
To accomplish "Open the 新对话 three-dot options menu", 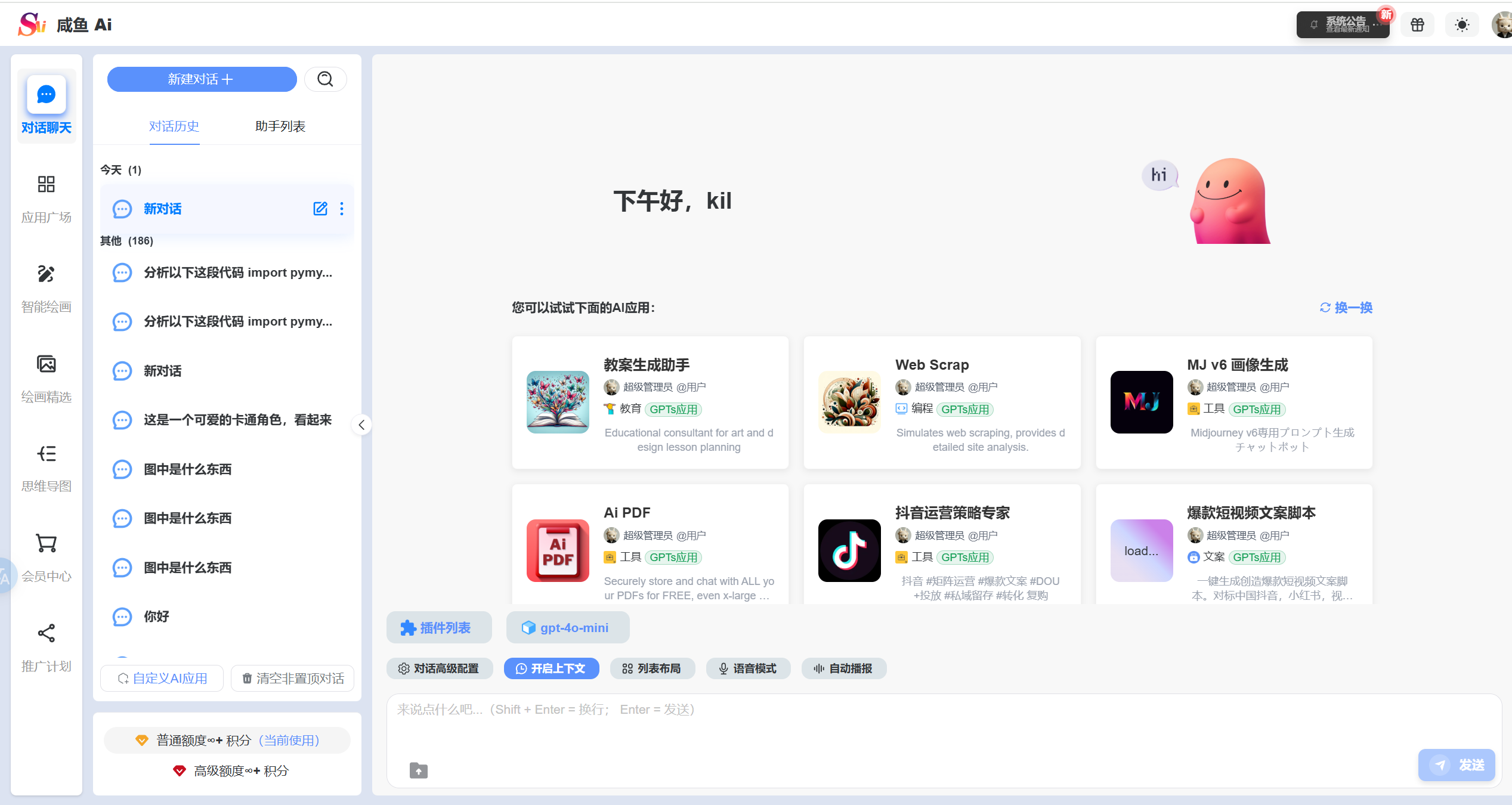I will [x=342, y=209].
